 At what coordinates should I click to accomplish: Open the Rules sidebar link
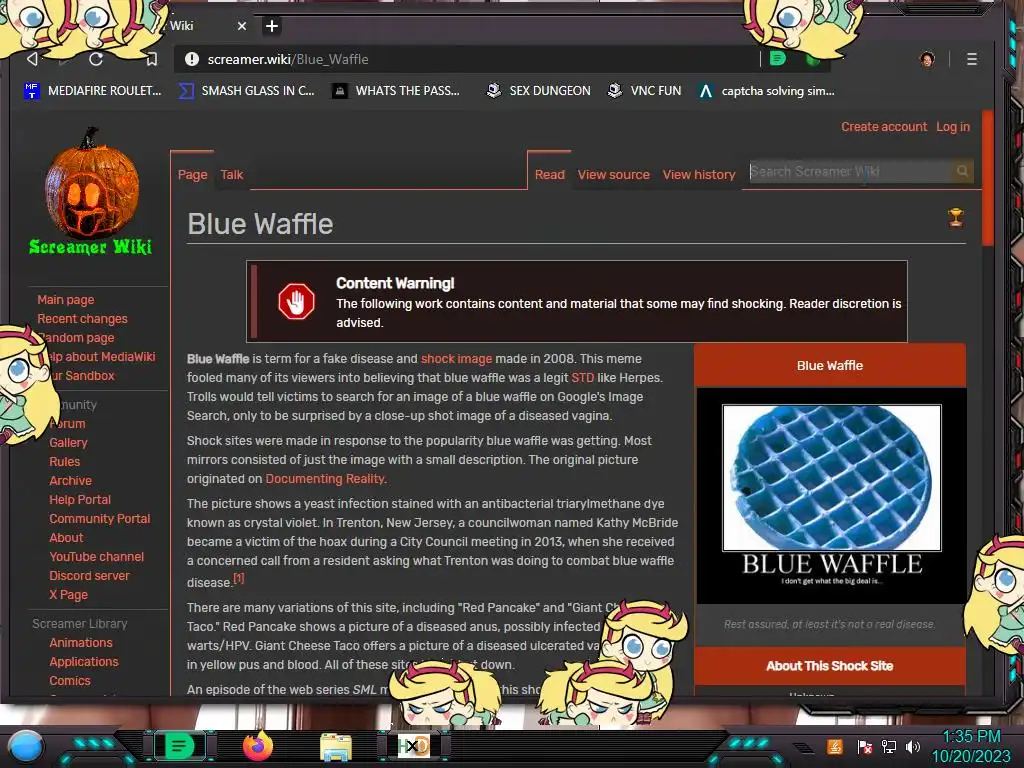point(65,461)
